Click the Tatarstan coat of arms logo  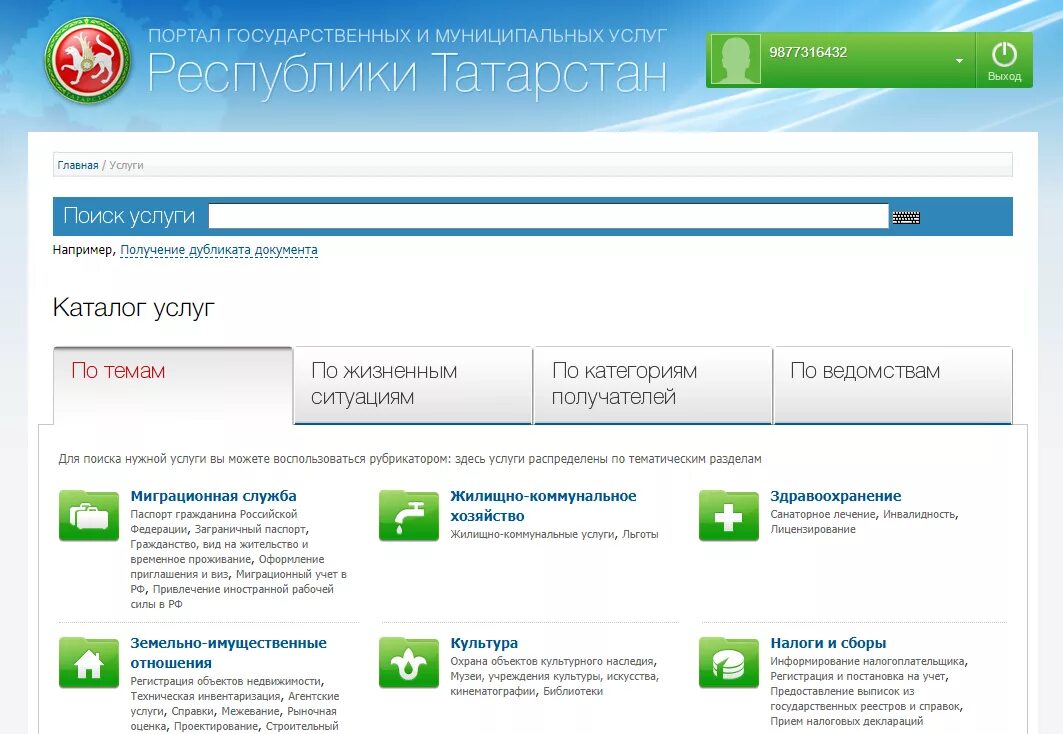pyautogui.click(x=88, y=61)
